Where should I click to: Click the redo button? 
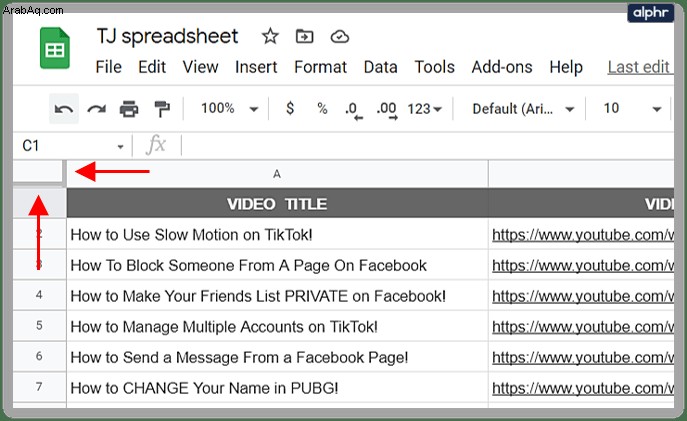[96, 109]
